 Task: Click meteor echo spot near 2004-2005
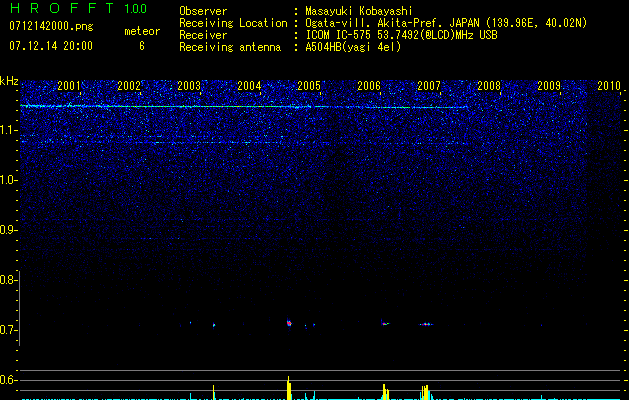point(289,323)
